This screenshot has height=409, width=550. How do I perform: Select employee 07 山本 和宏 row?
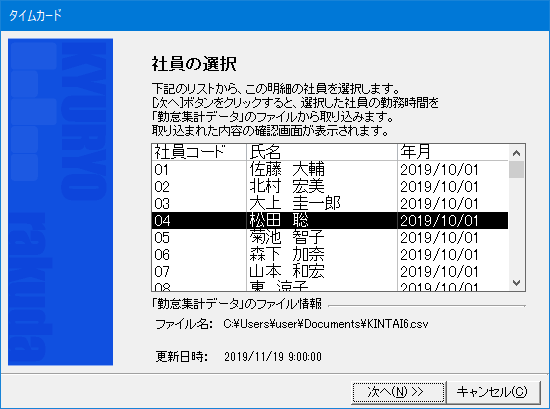330,271
